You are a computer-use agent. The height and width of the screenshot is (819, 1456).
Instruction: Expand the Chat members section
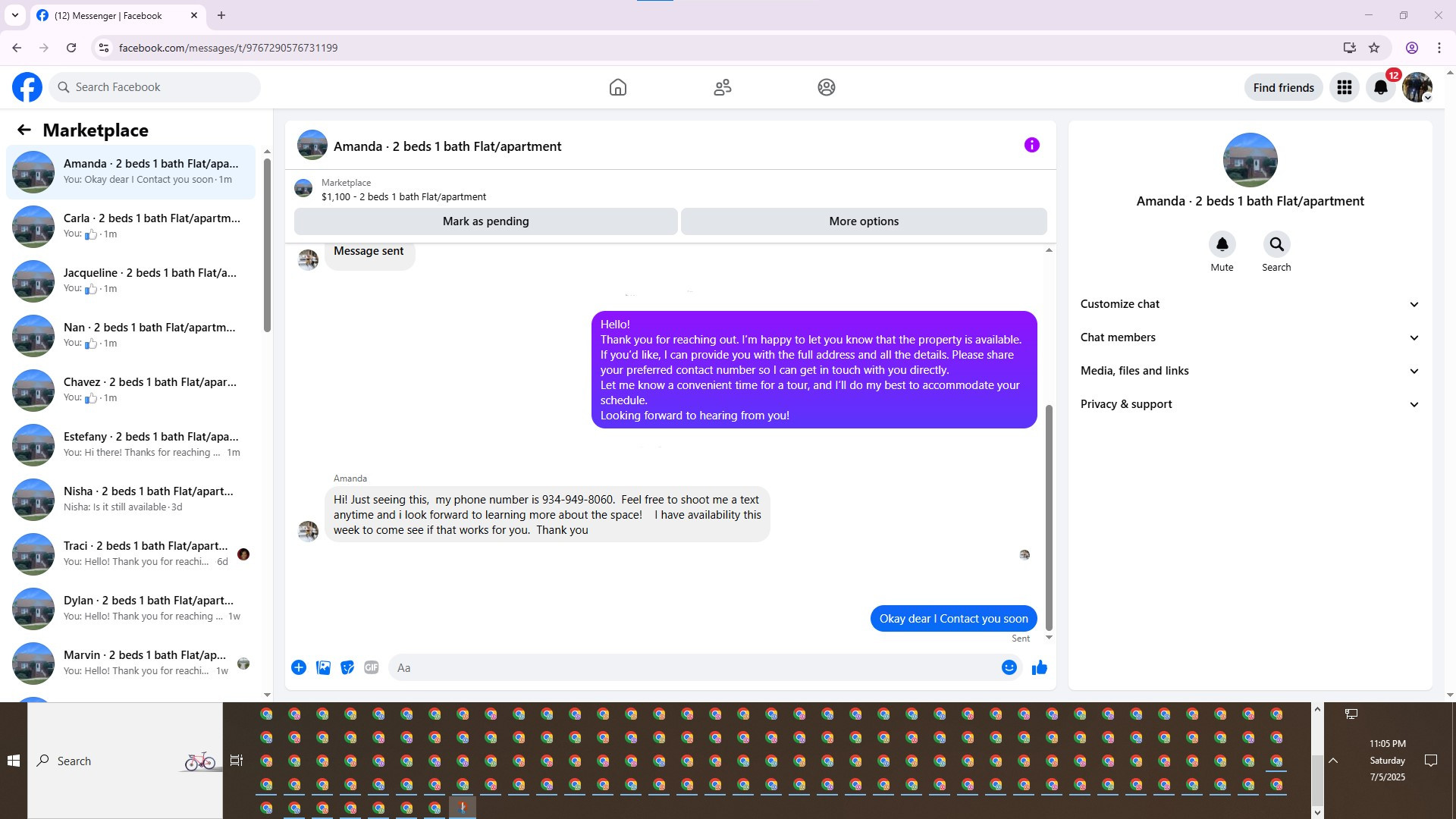point(1249,337)
